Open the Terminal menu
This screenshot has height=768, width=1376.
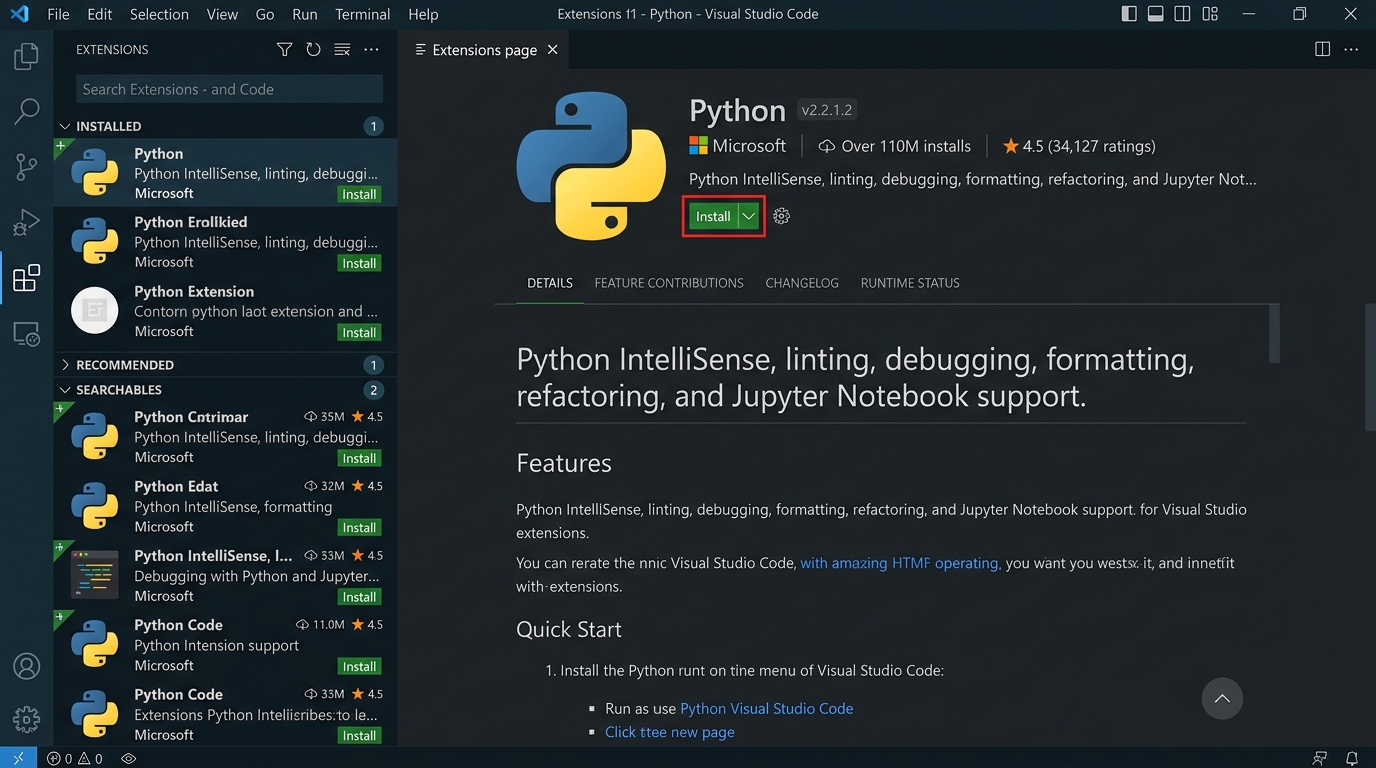coord(362,14)
